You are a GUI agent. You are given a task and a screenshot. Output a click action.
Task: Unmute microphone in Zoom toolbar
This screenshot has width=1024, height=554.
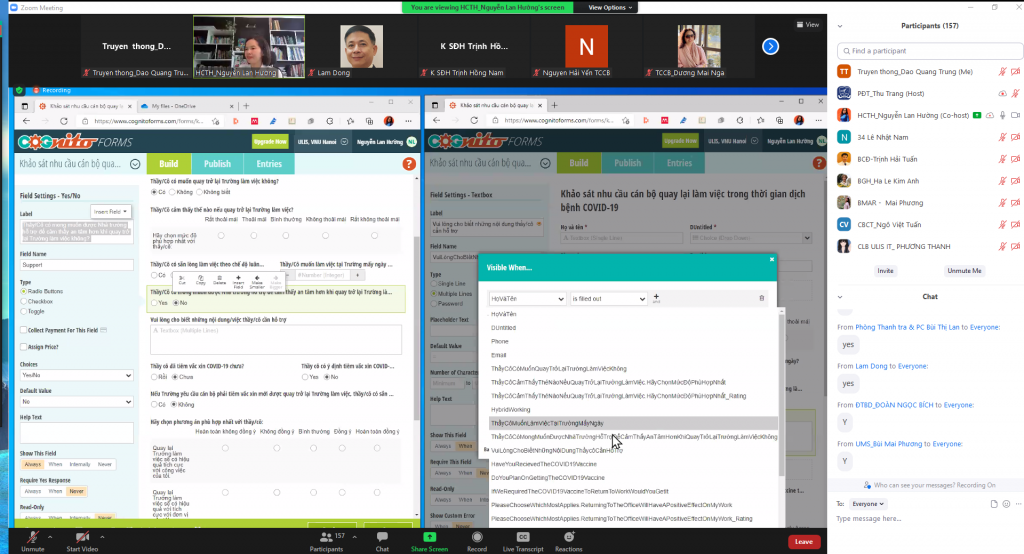32,540
